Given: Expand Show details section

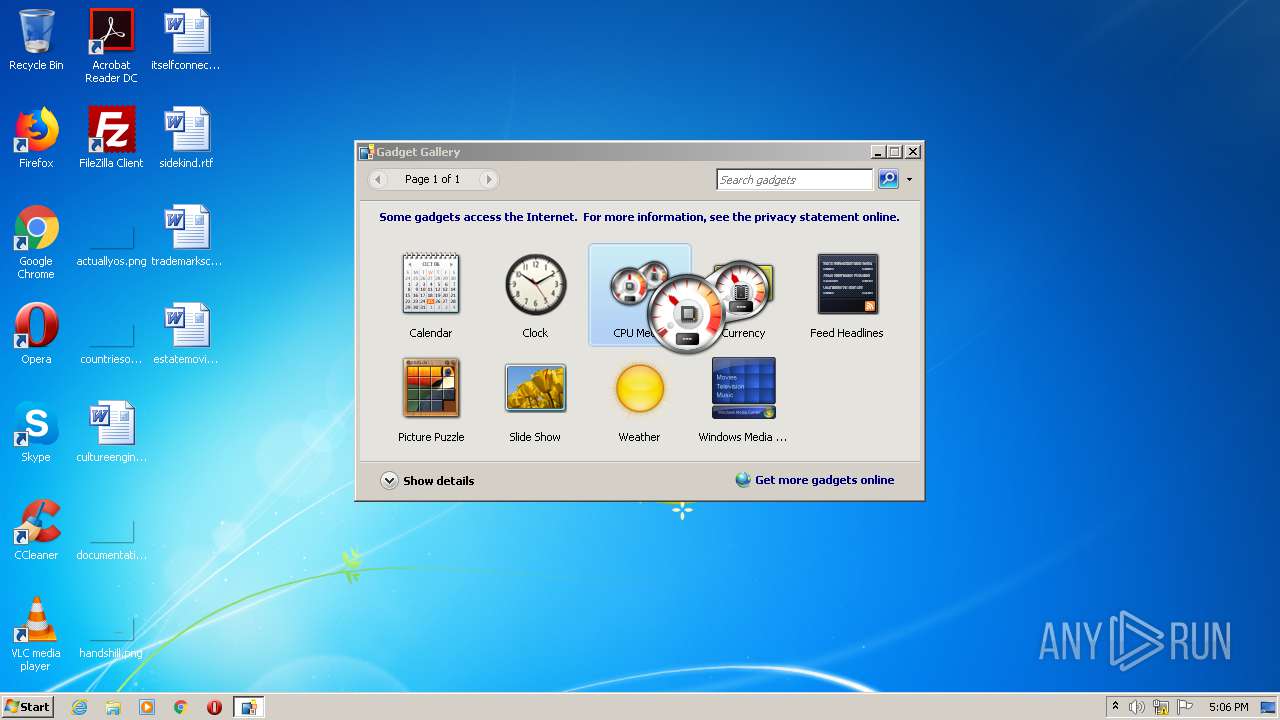Looking at the screenshot, I should (427, 480).
